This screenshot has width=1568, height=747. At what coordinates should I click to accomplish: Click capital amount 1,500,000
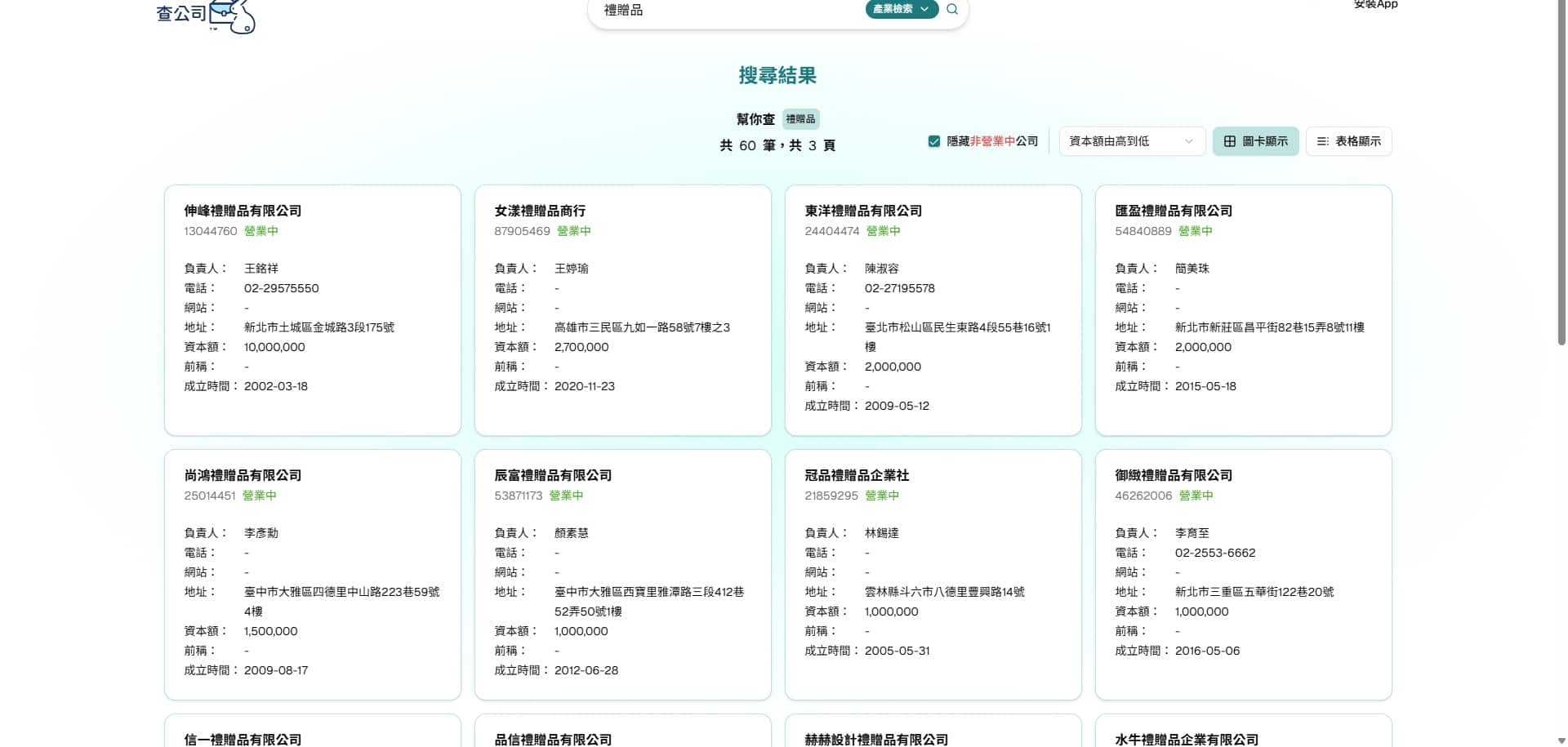pos(271,631)
